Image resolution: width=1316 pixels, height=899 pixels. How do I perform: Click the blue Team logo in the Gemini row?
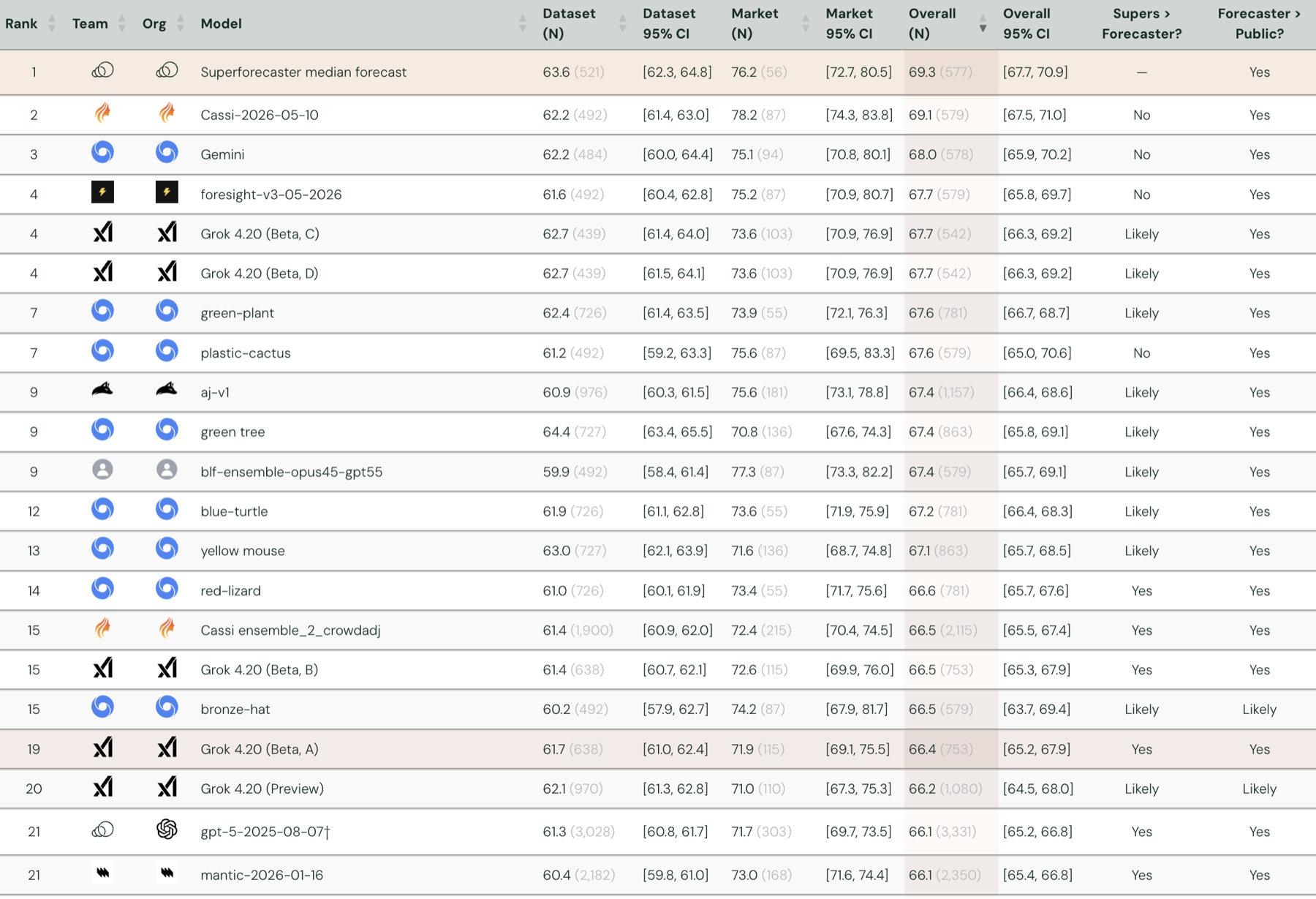click(x=102, y=152)
